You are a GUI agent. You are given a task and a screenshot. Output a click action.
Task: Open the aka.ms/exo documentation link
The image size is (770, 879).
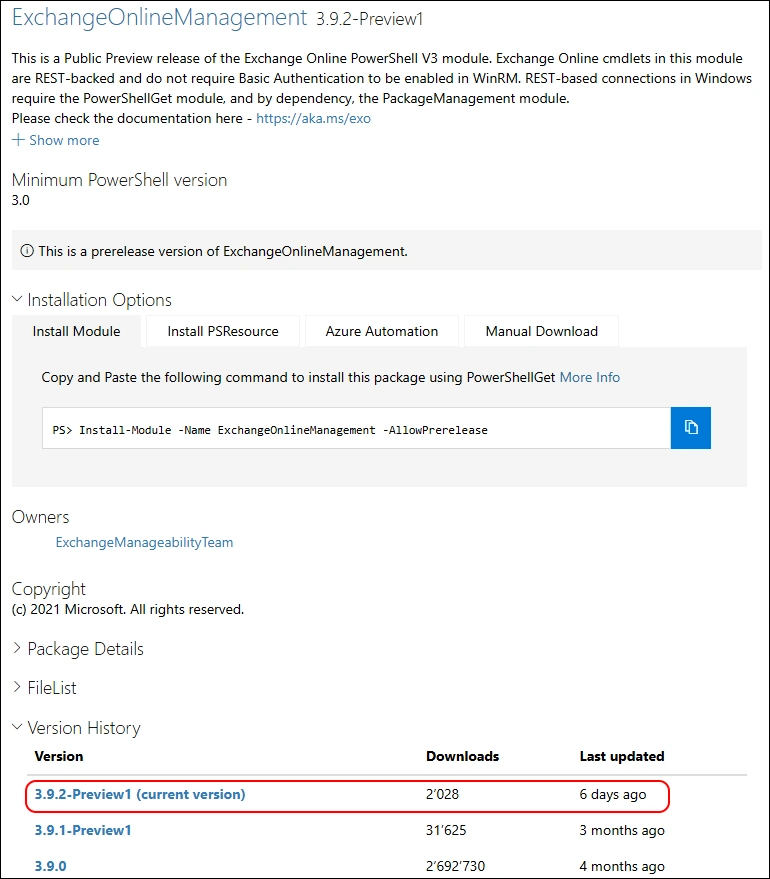[x=313, y=118]
